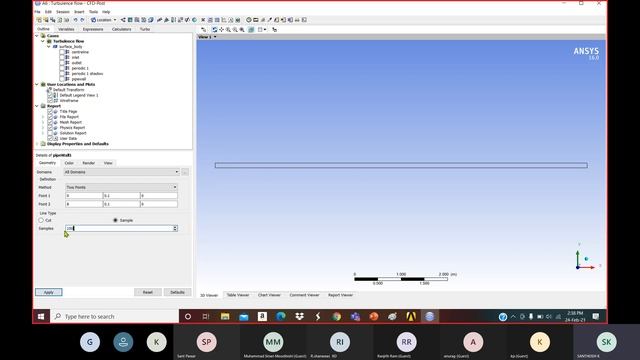Click the select-mode arrow icon in viewer toolbar
Image resolution: width=640 pixels, height=360 pixels.
click(203, 29)
